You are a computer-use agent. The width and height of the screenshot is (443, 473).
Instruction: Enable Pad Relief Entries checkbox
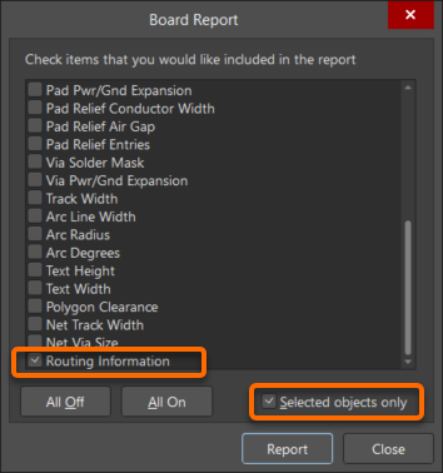pyautogui.click(x=35, y=144)
